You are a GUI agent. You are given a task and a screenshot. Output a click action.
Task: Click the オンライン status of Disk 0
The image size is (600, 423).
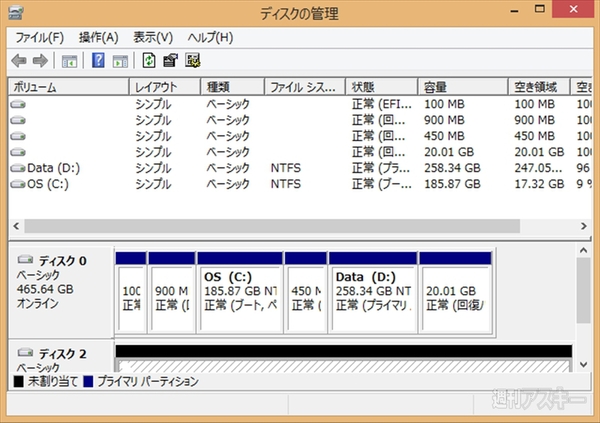click(38, 304)
